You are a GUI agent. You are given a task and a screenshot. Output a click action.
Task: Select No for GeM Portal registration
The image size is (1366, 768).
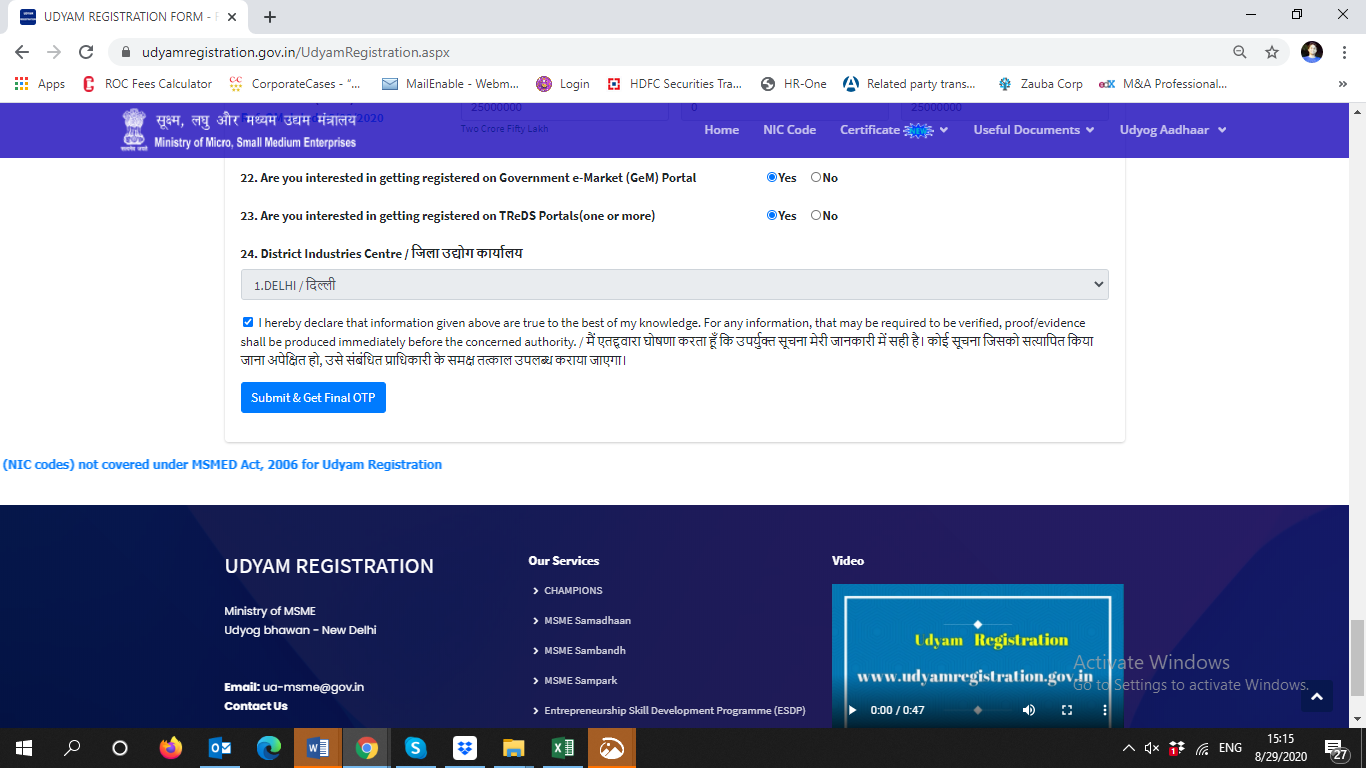pyautogui.click(x=816, y=177)
